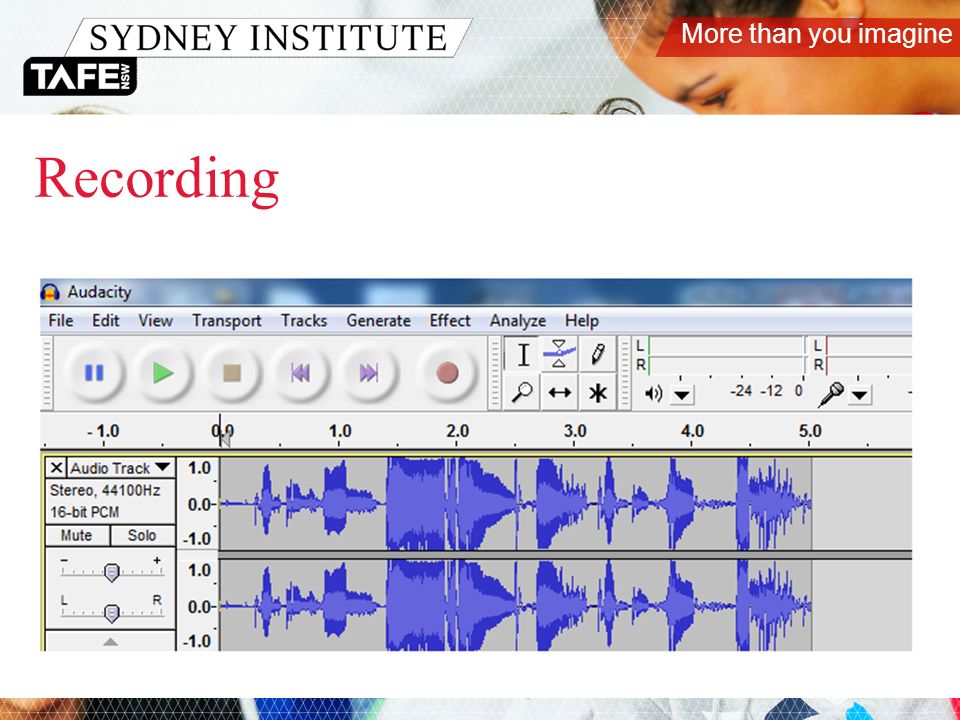Open the View menu
The height and width of the screenshot is (720, 960).
[x=155, y=321]
